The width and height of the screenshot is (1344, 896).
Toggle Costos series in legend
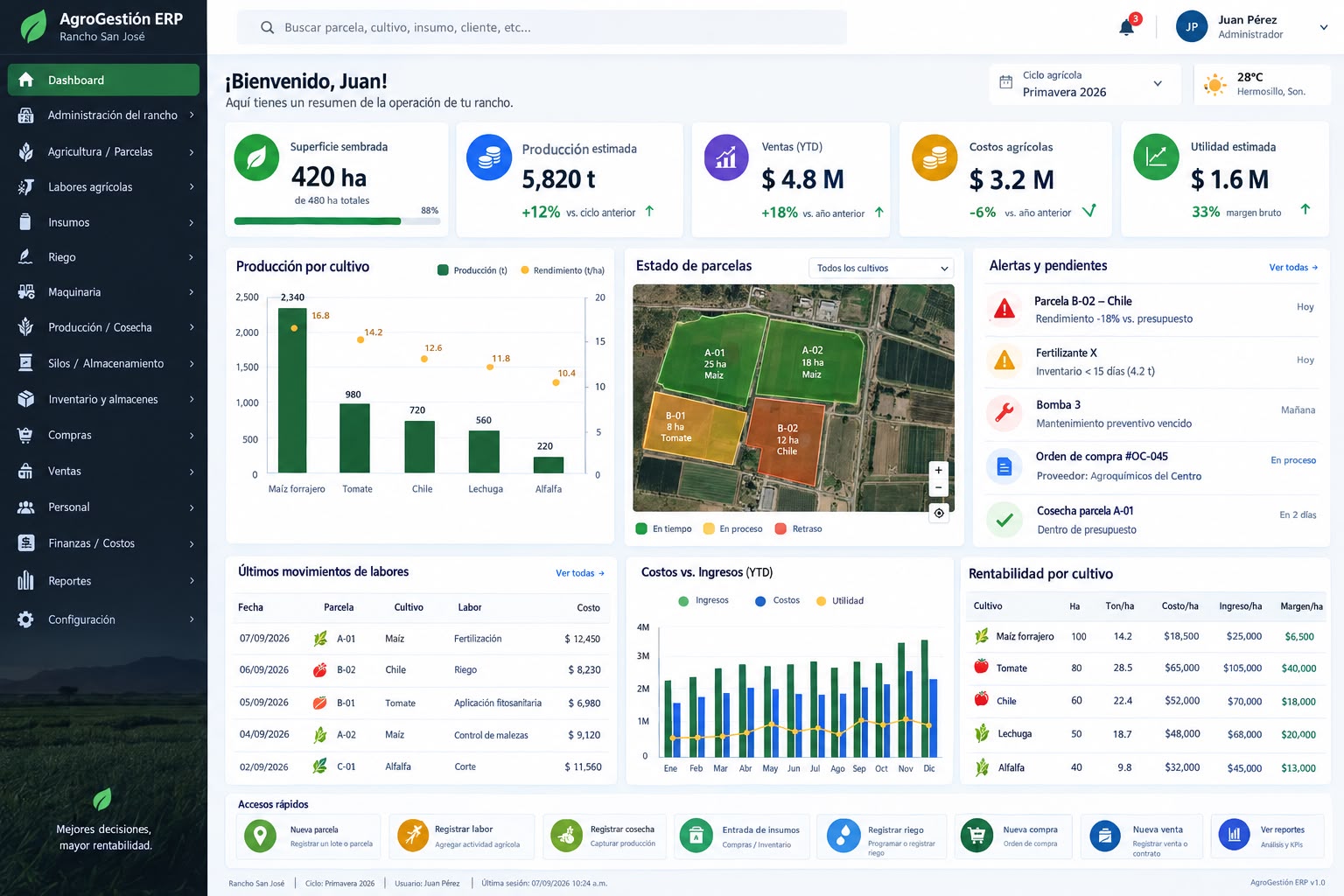click(x=778, y=600)
